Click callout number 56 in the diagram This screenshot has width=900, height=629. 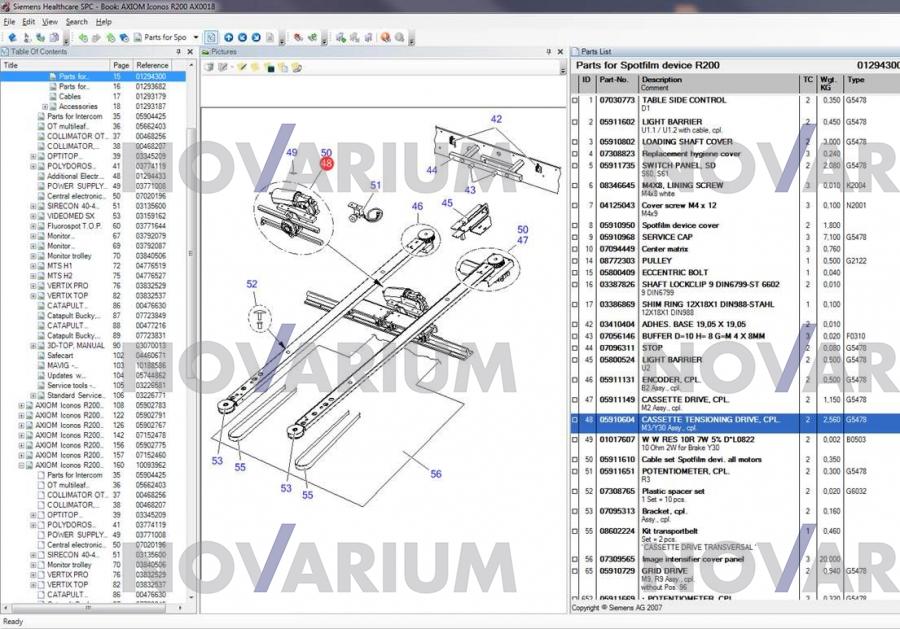pos(436,474)
